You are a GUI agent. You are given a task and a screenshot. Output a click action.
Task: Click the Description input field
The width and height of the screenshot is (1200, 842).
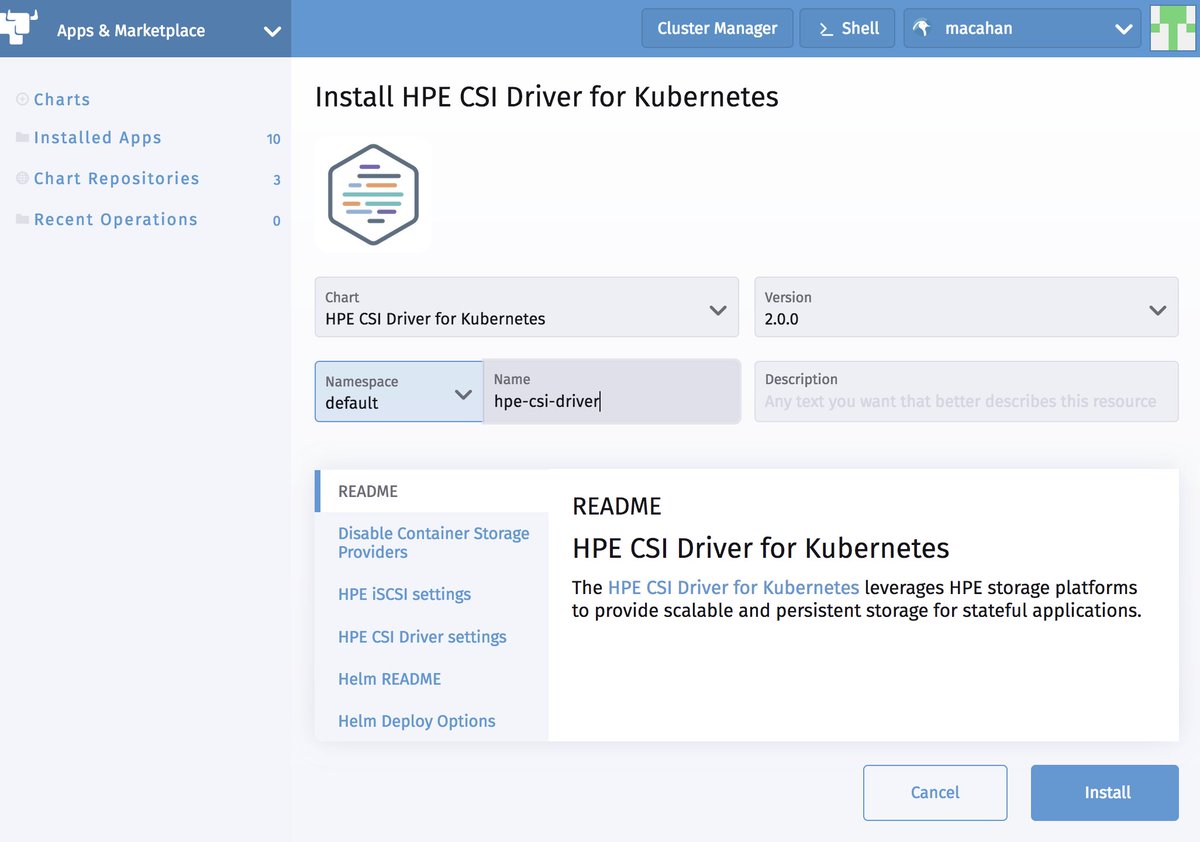tap(966, 392)
